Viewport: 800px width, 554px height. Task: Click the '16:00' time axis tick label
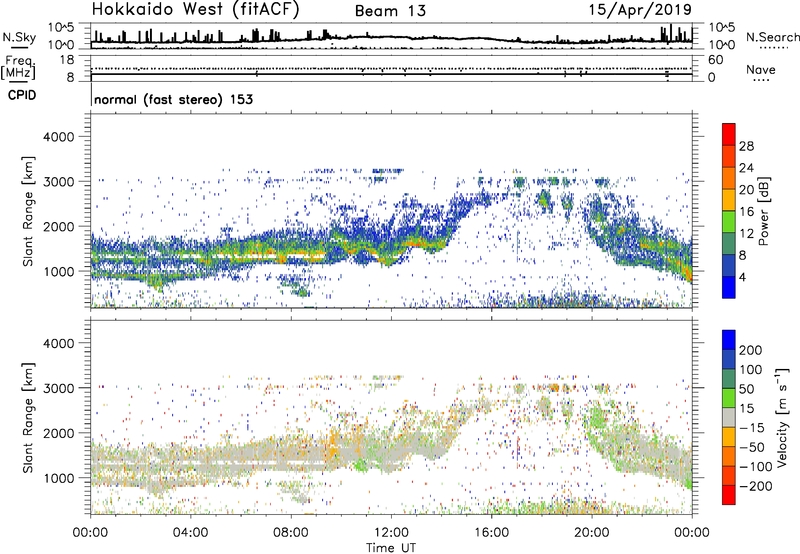(491, 533)
